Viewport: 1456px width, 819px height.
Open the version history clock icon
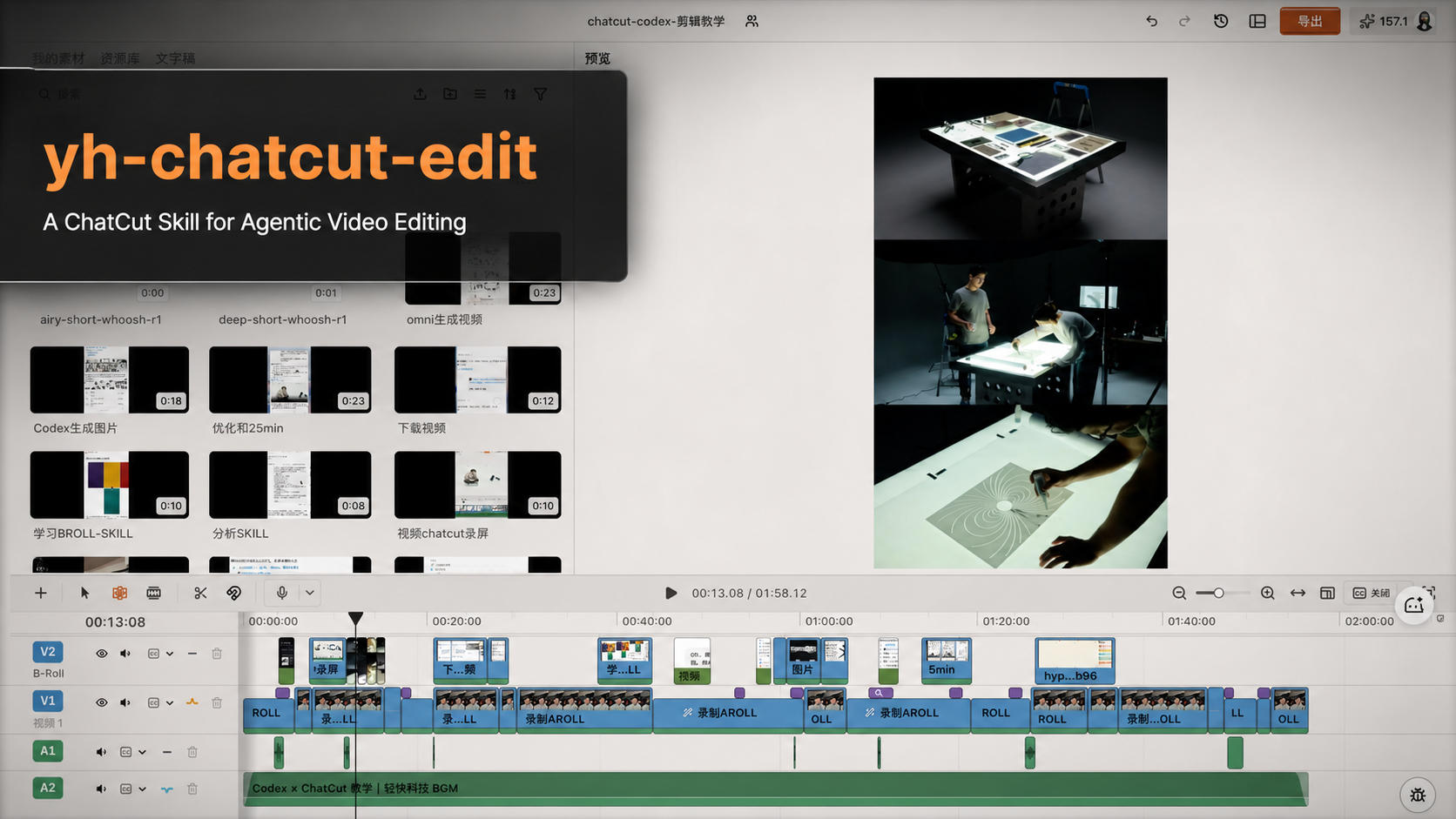click(1221, 21)
